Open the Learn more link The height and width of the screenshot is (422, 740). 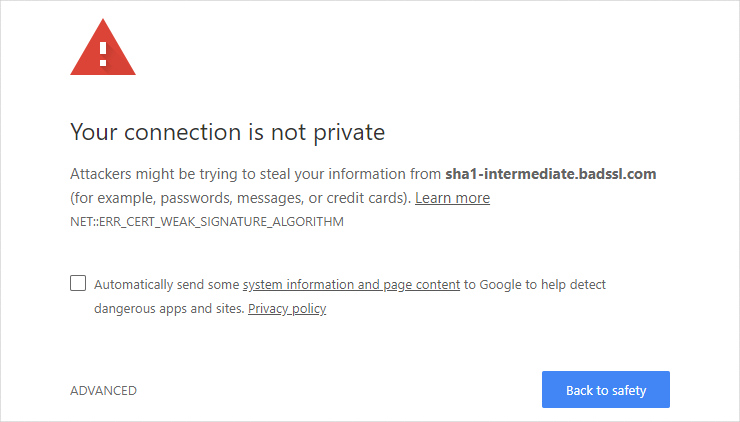[452, 198]
